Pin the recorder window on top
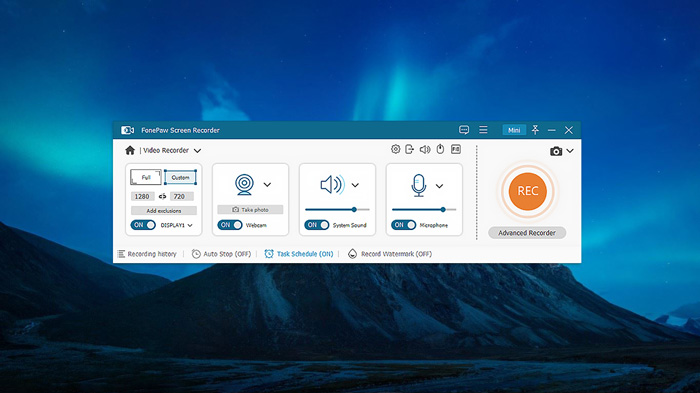The width and height of the screenshot is (700, 393). coord(535,130)
